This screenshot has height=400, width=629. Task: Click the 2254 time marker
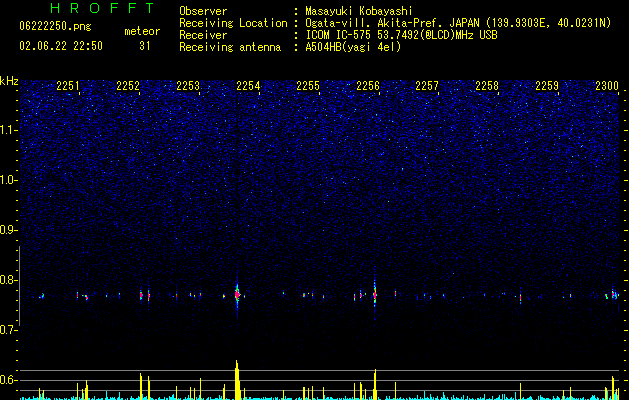coord(248,86)
